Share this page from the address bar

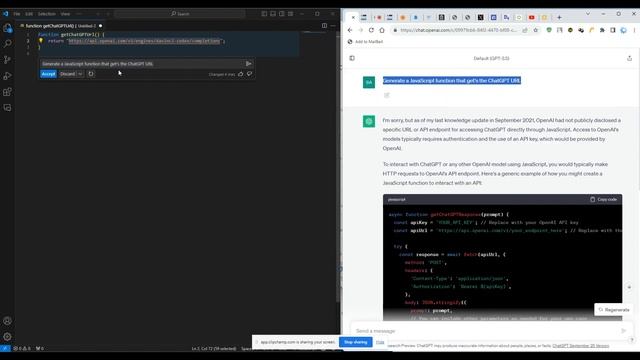tap(525, 30)
